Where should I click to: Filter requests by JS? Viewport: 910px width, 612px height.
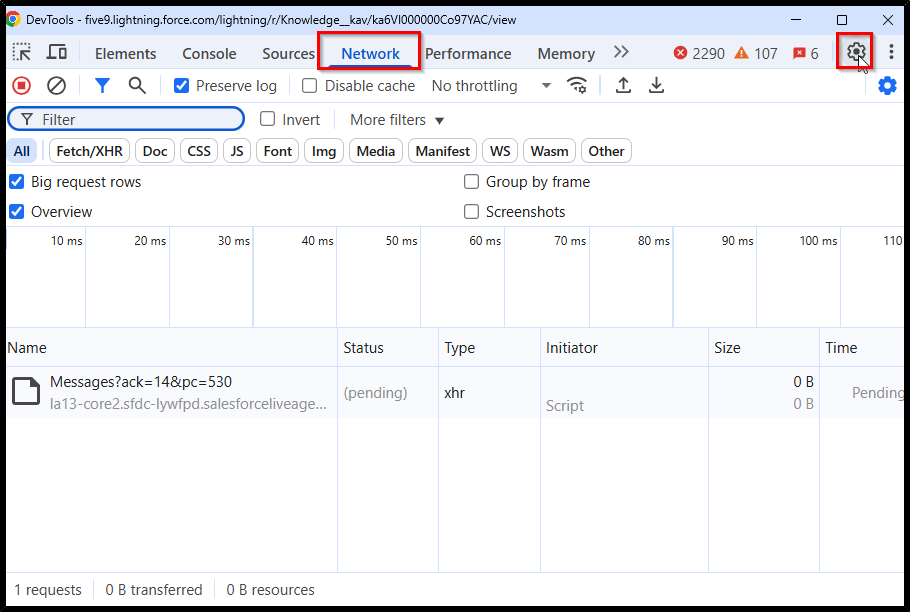[237, 151]
